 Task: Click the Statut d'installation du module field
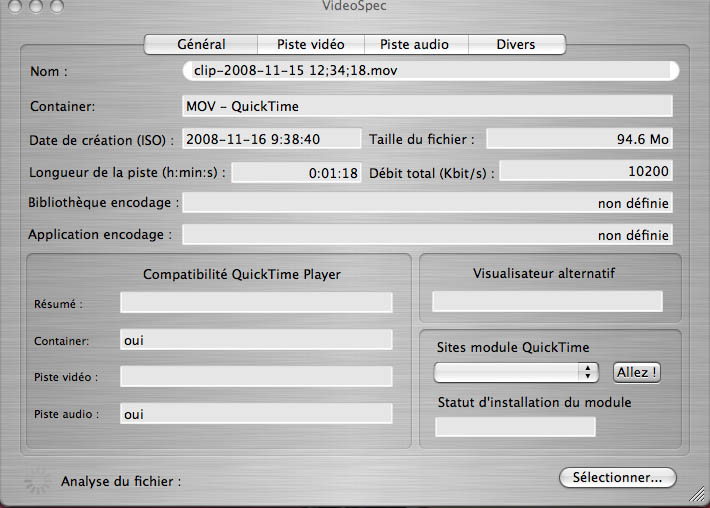[x=515, y=427]
